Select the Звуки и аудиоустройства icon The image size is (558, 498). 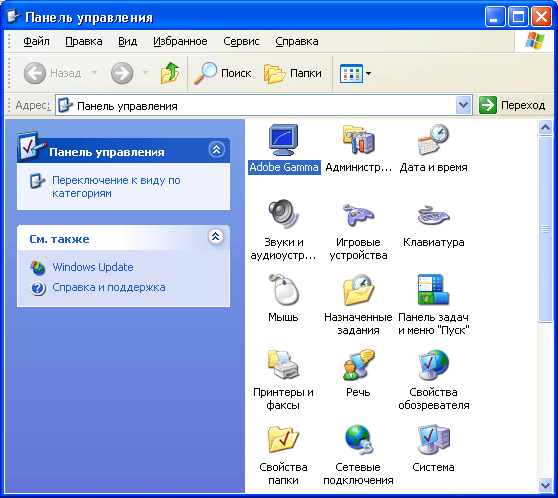pos(283,214)
